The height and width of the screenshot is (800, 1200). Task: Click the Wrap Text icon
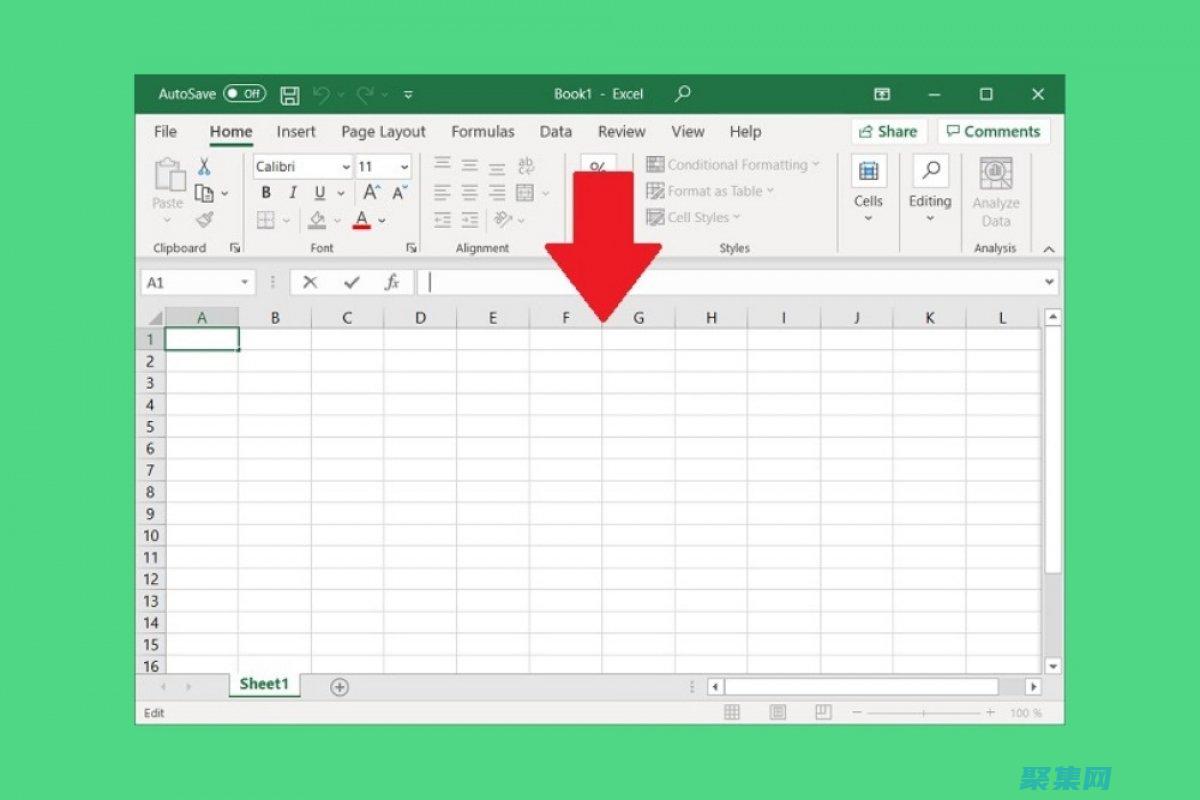point(526,166)
